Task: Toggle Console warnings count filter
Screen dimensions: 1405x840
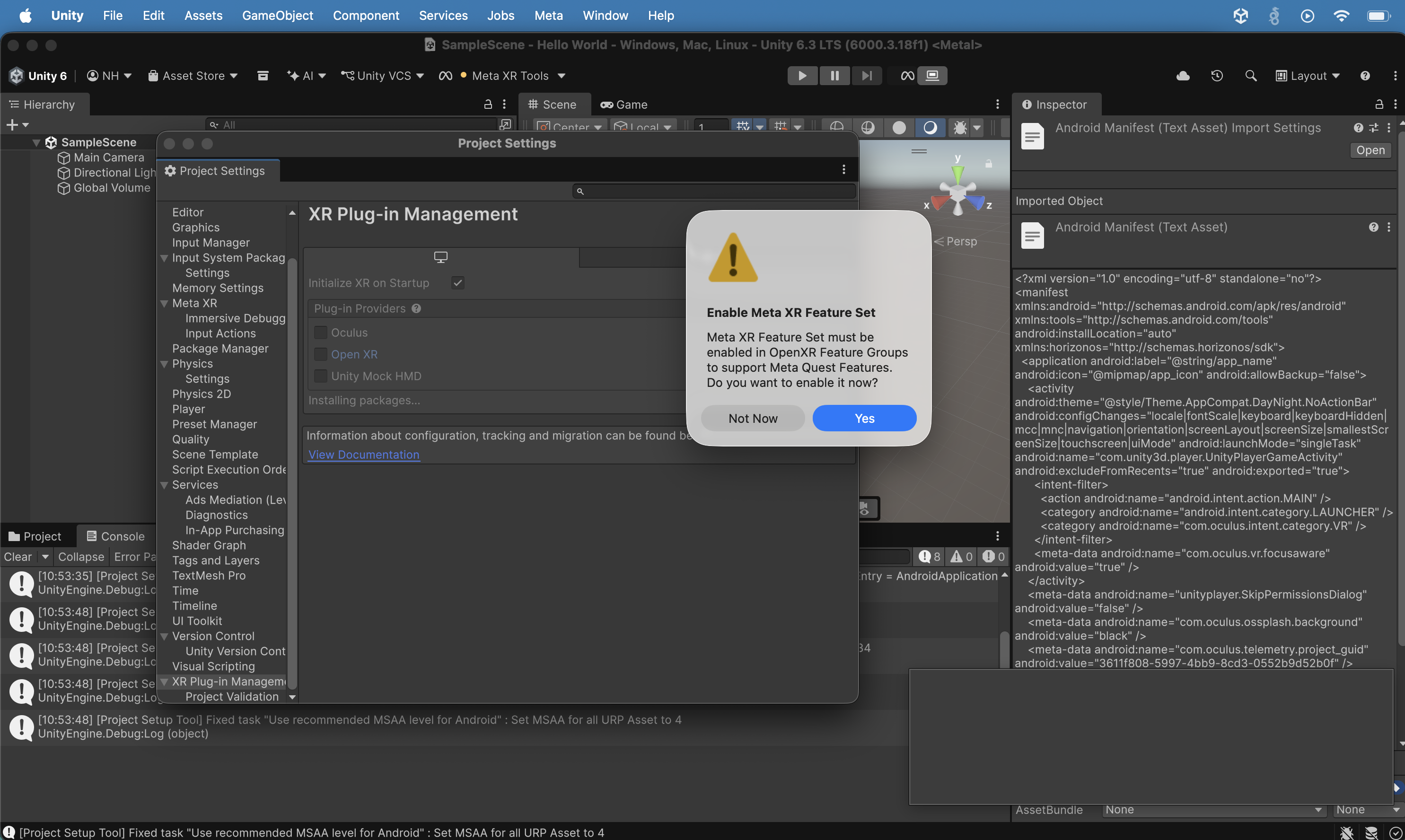Action: tap(961, 556)
